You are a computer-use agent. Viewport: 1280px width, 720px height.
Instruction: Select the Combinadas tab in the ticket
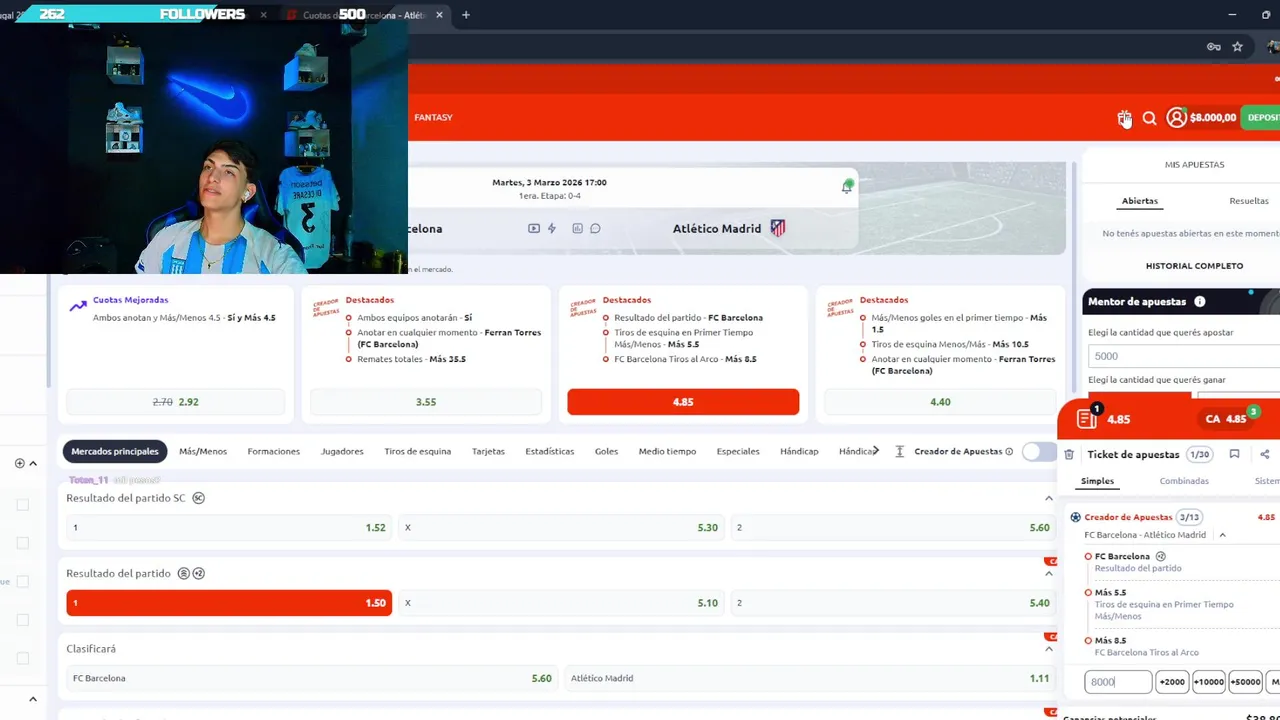(x=1184, y=481)
